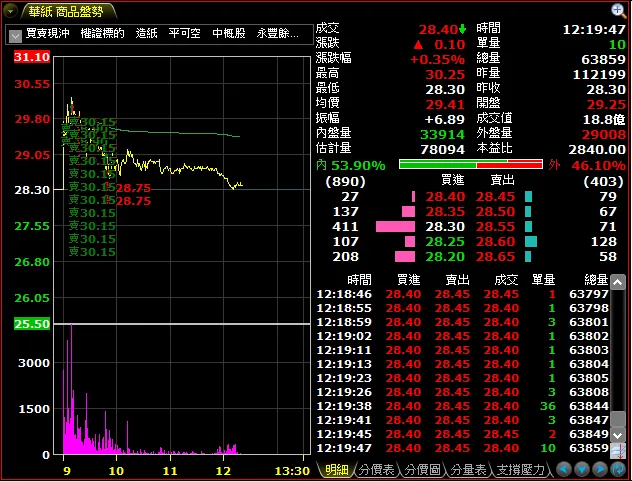Click ask price 28.45 in order book

click(x=495, y=197)
